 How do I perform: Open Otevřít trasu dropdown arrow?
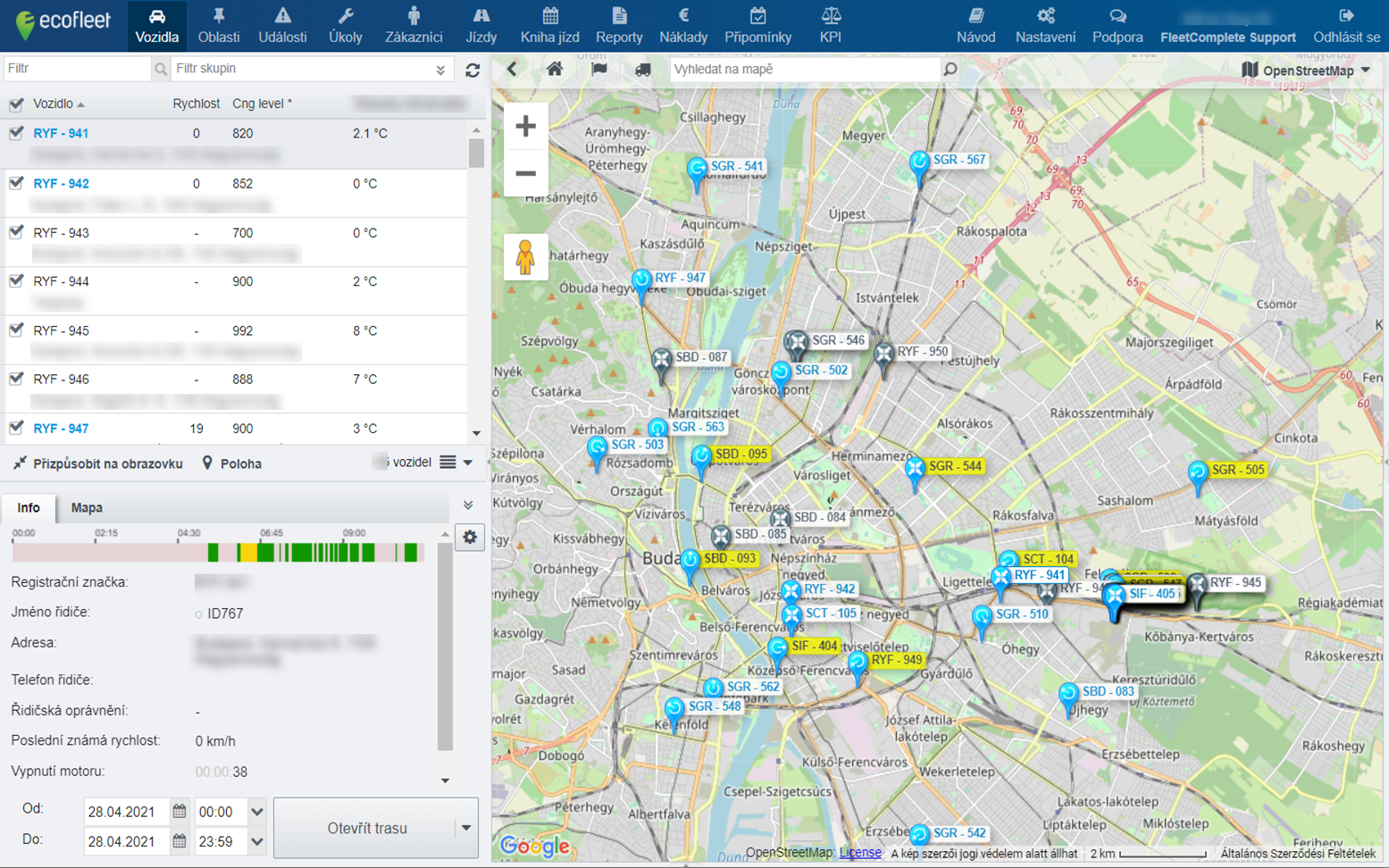pyautogui.click(x=465, y=828)
